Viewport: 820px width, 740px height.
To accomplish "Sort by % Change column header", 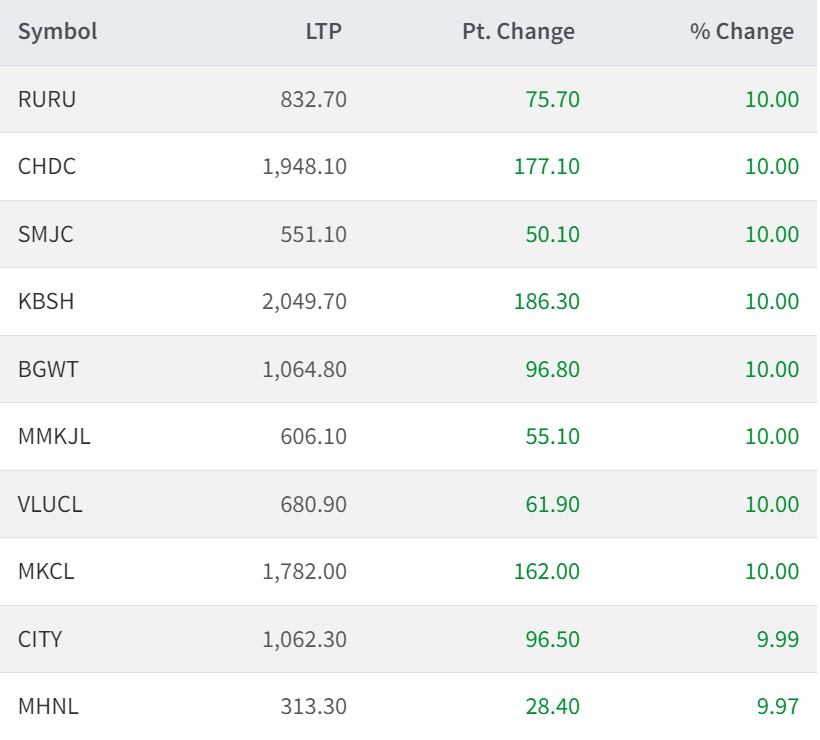I will click(741, 31).
